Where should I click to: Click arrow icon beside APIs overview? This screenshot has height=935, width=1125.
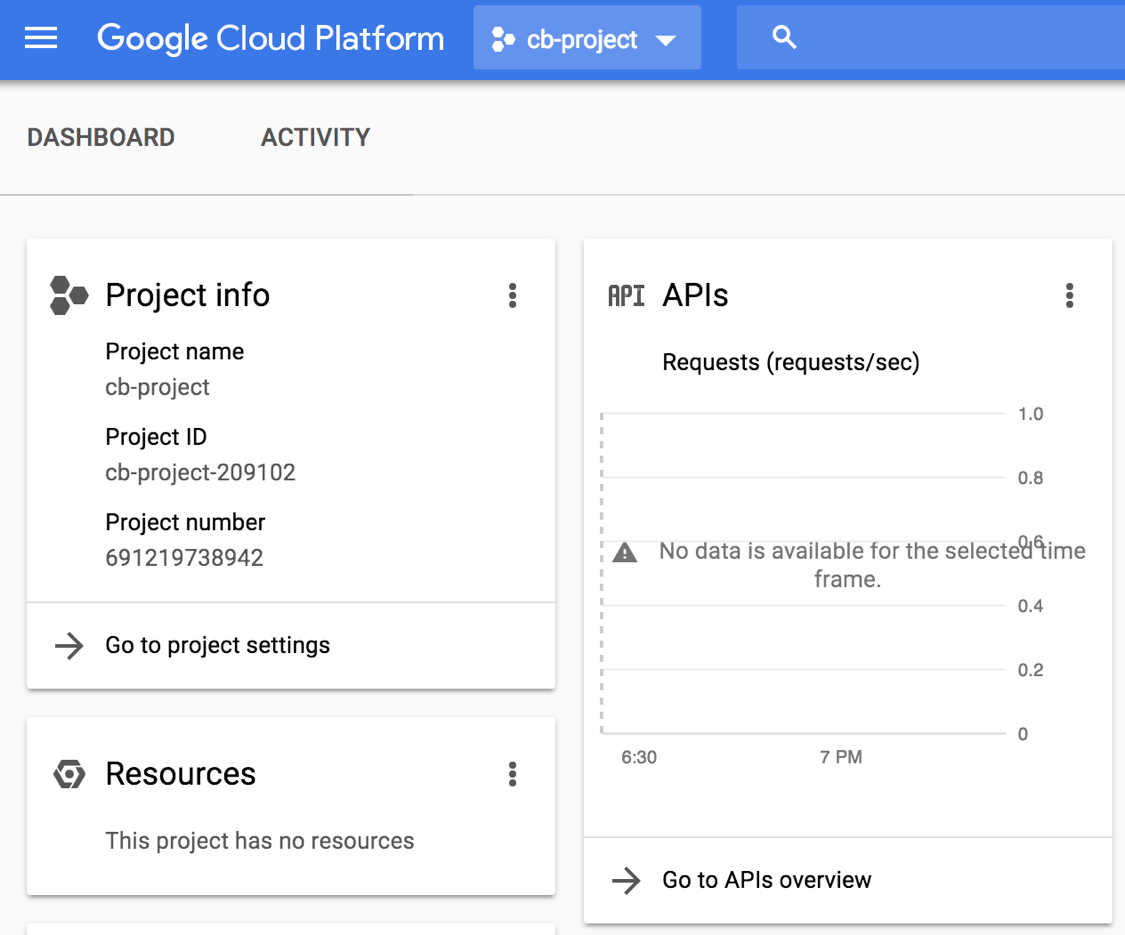626,880
